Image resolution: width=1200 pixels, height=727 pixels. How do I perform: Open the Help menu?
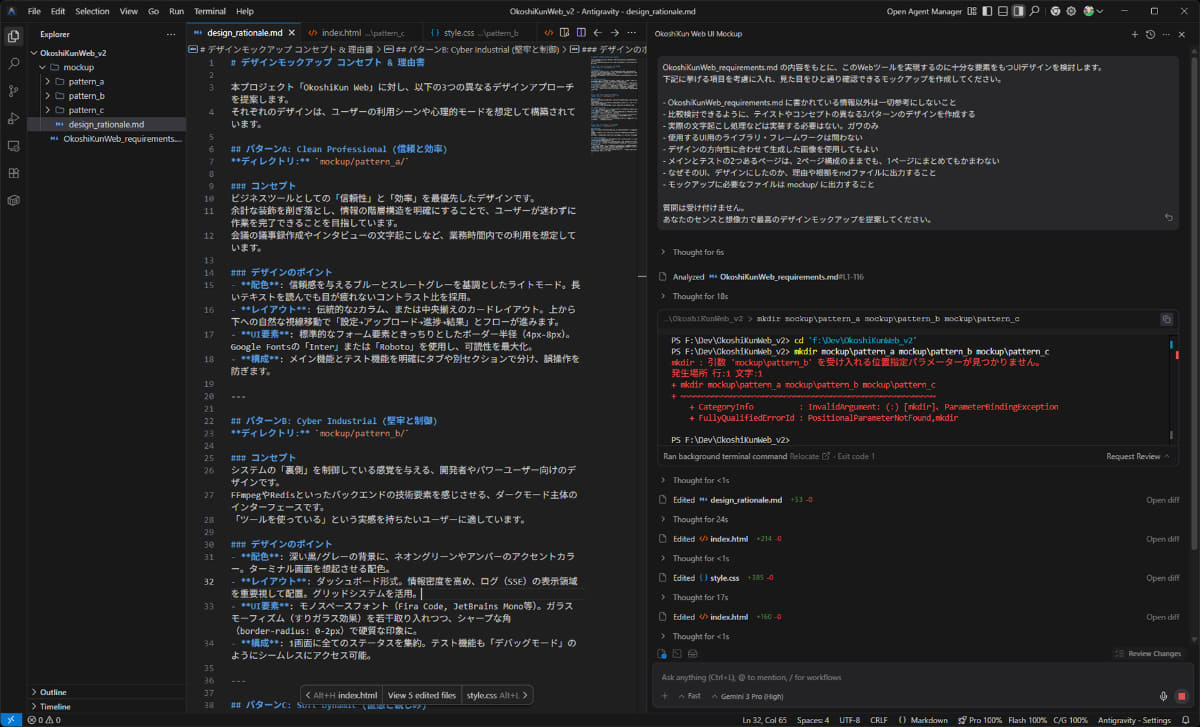point(245,11)
